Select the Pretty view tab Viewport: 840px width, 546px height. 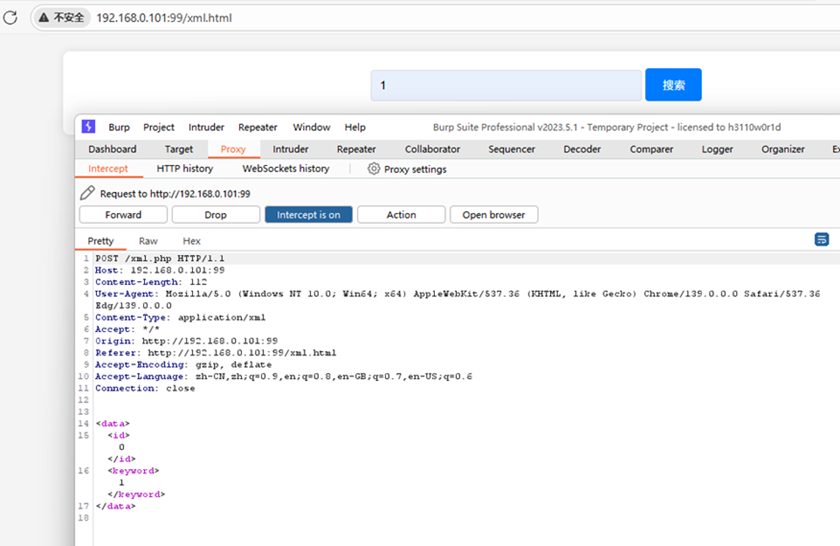(101, 241)
